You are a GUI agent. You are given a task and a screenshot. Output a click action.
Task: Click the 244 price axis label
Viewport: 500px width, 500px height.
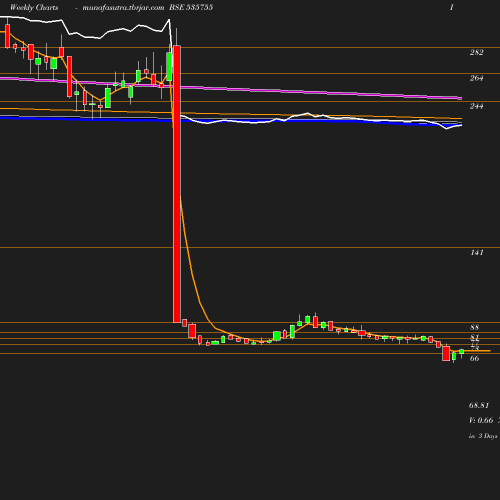476,106
